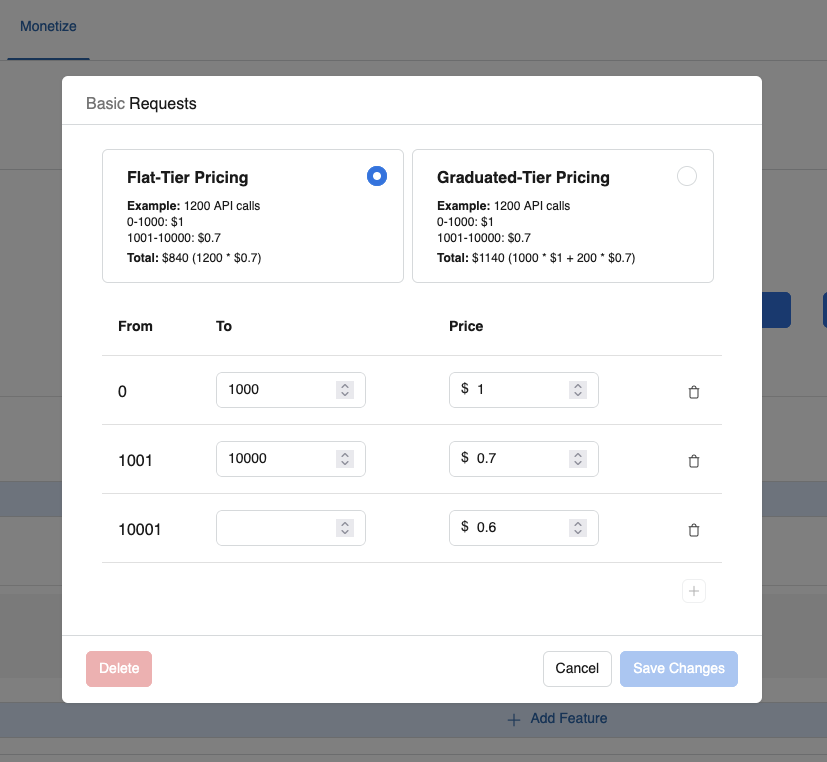Viewport: 827px width, 762px height.
Task: Click the From value 1001
Action: coord(135,461)
